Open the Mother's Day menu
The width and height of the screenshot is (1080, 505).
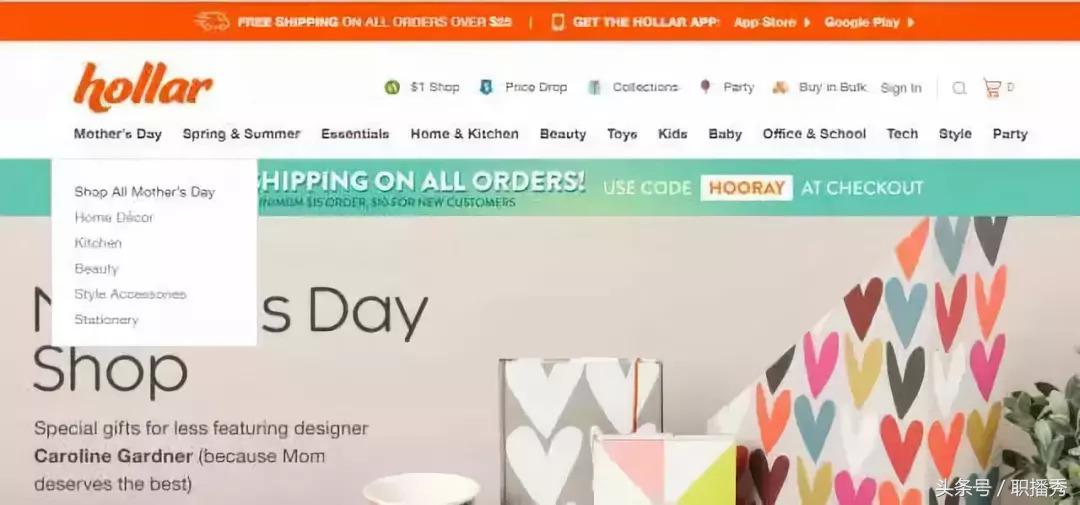118,134
